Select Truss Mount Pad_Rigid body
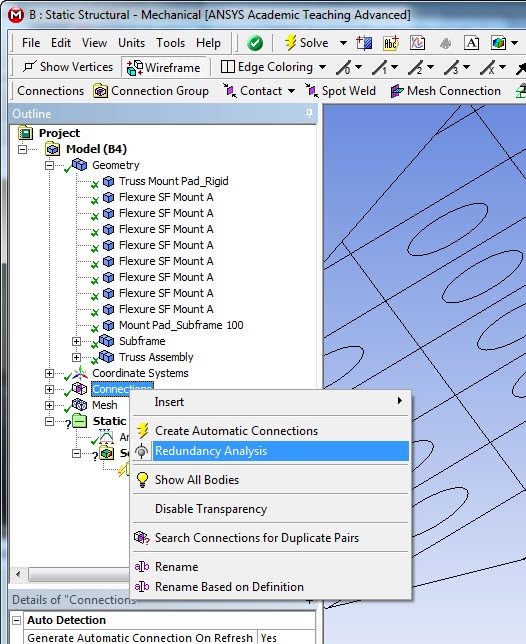This screenshot has width=526, height=644. [x=173, y=181]
